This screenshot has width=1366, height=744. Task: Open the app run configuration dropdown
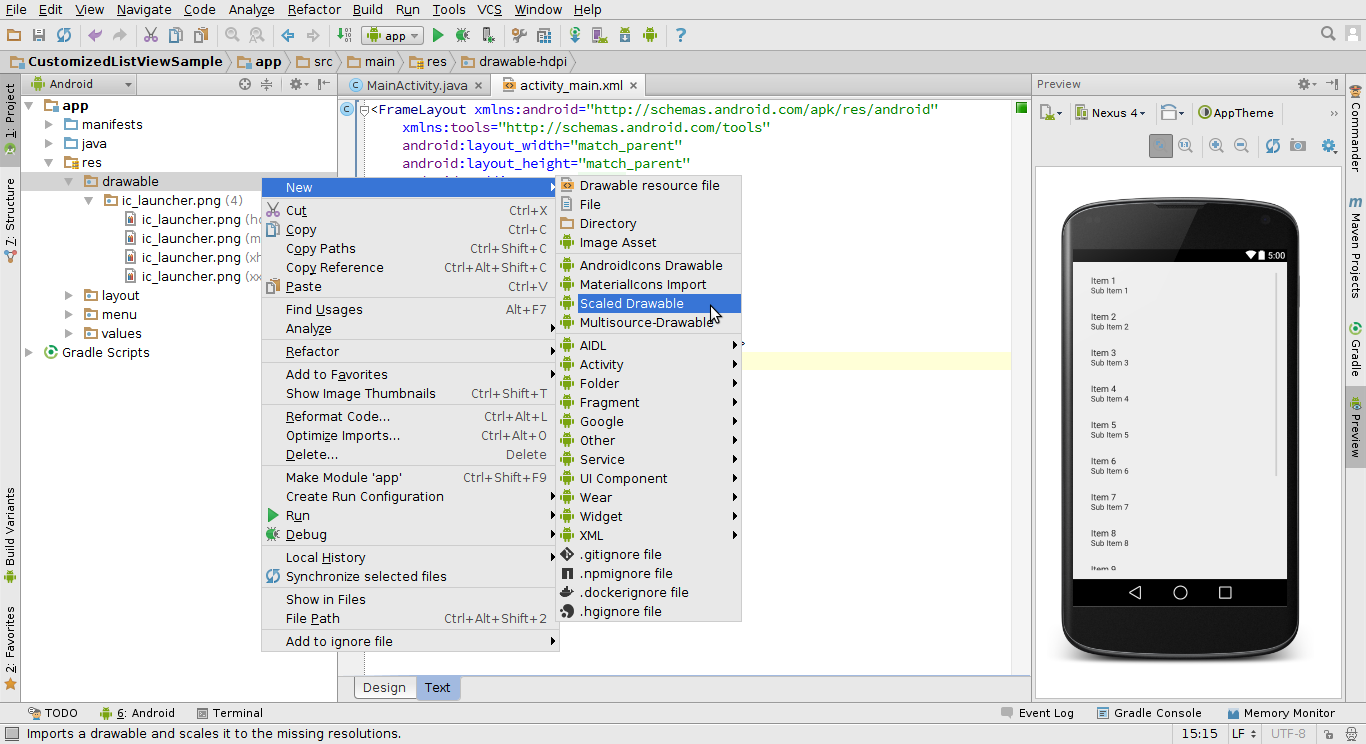pos(394,35)
